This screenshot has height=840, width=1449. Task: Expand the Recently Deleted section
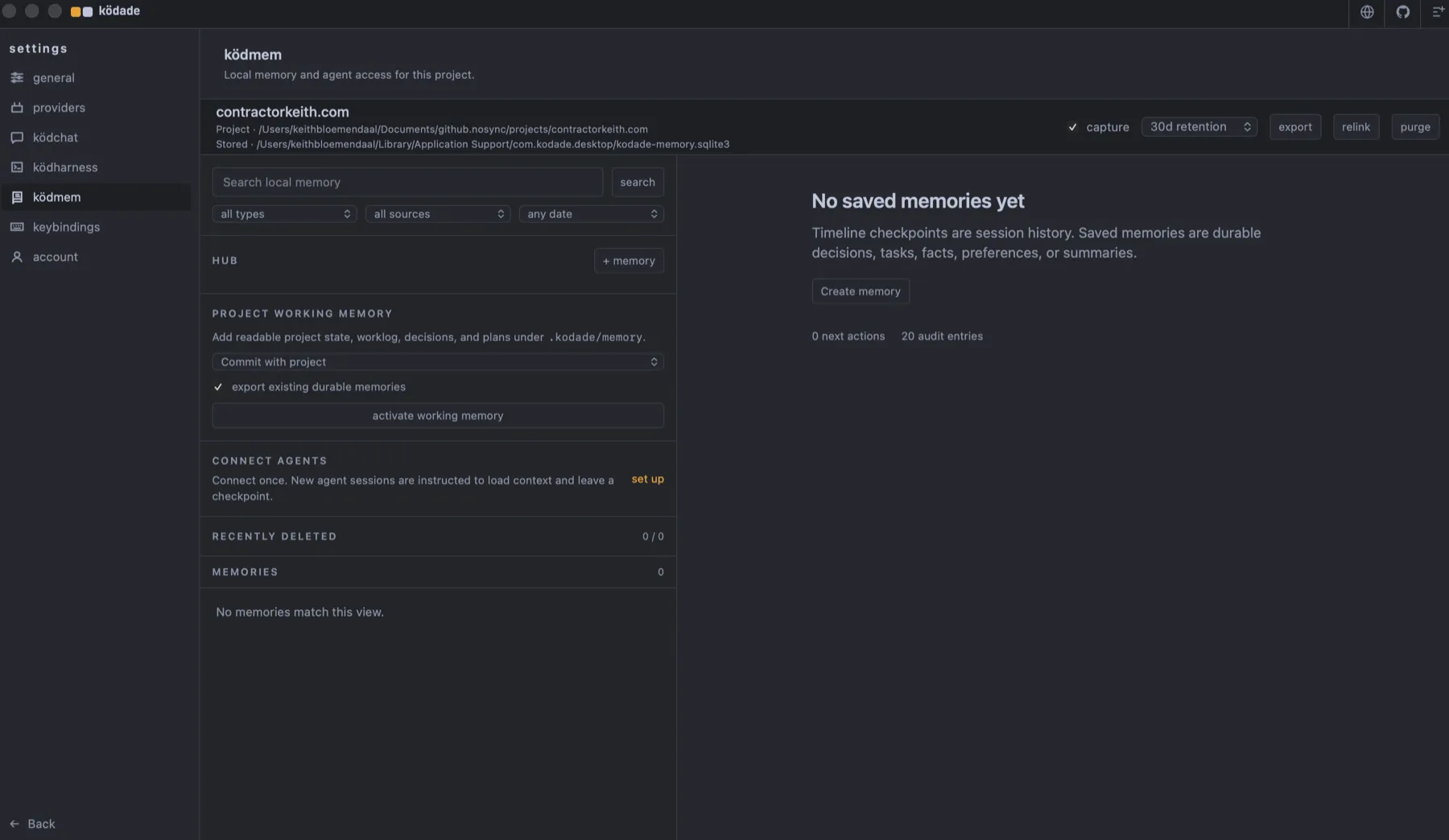pos(438,537)
